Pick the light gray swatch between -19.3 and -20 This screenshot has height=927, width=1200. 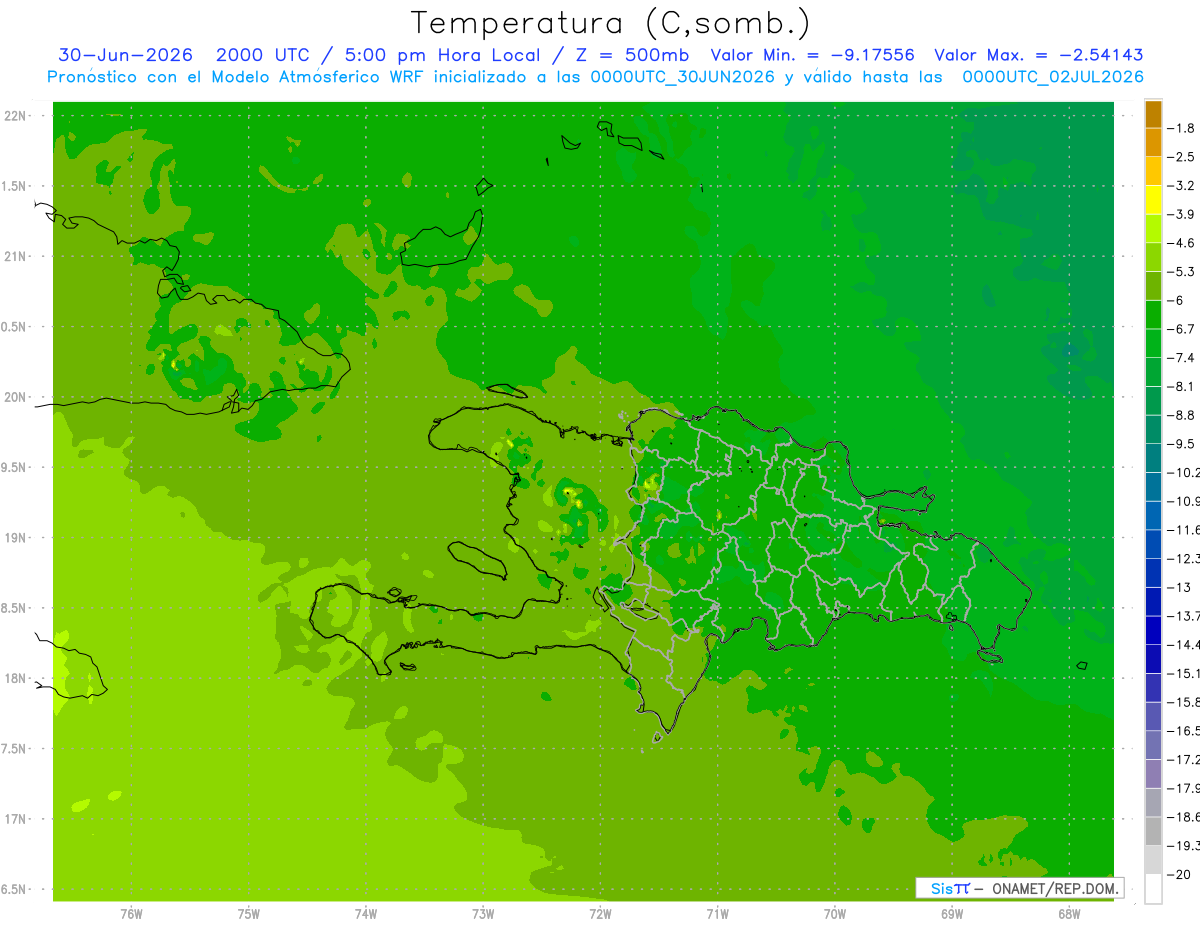(x=1153, y=860)
